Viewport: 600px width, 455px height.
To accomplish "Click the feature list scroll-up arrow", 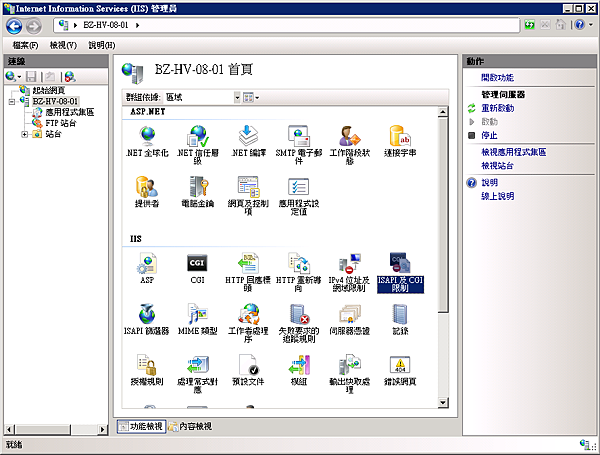I will click(x=443, y=112).
